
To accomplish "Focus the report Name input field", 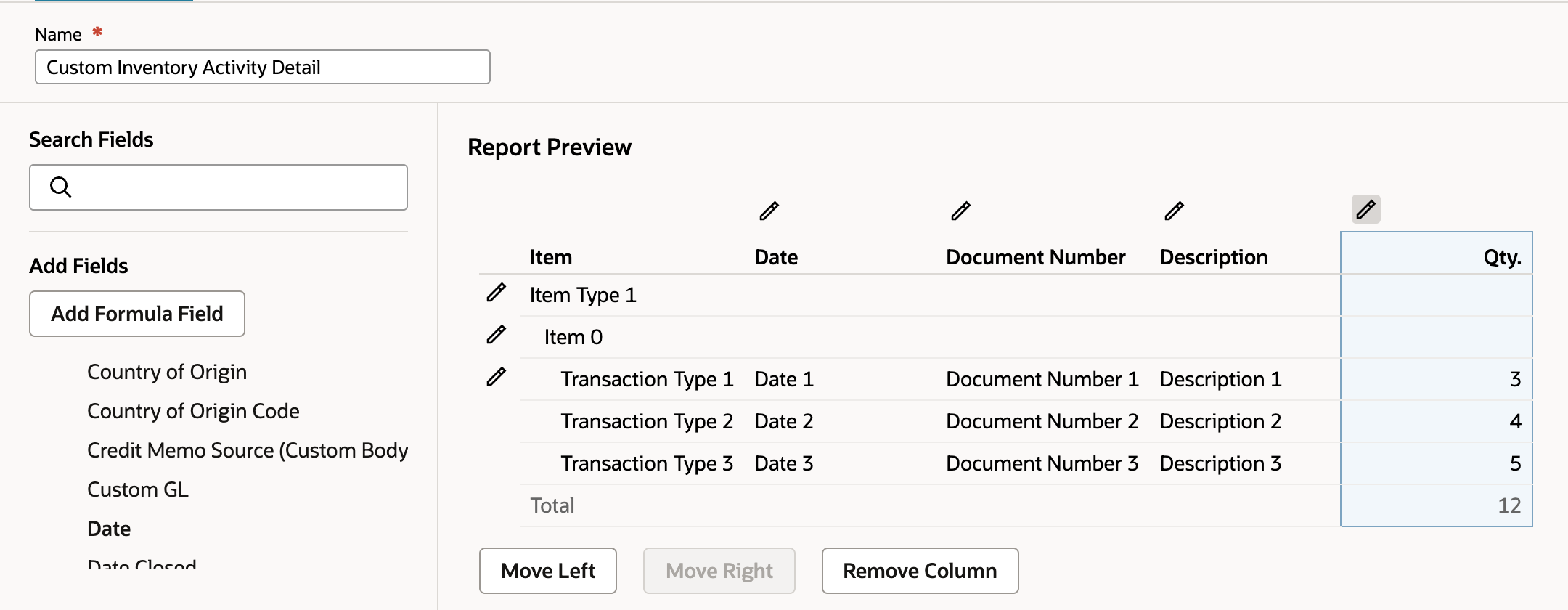I will pos(263,67).
